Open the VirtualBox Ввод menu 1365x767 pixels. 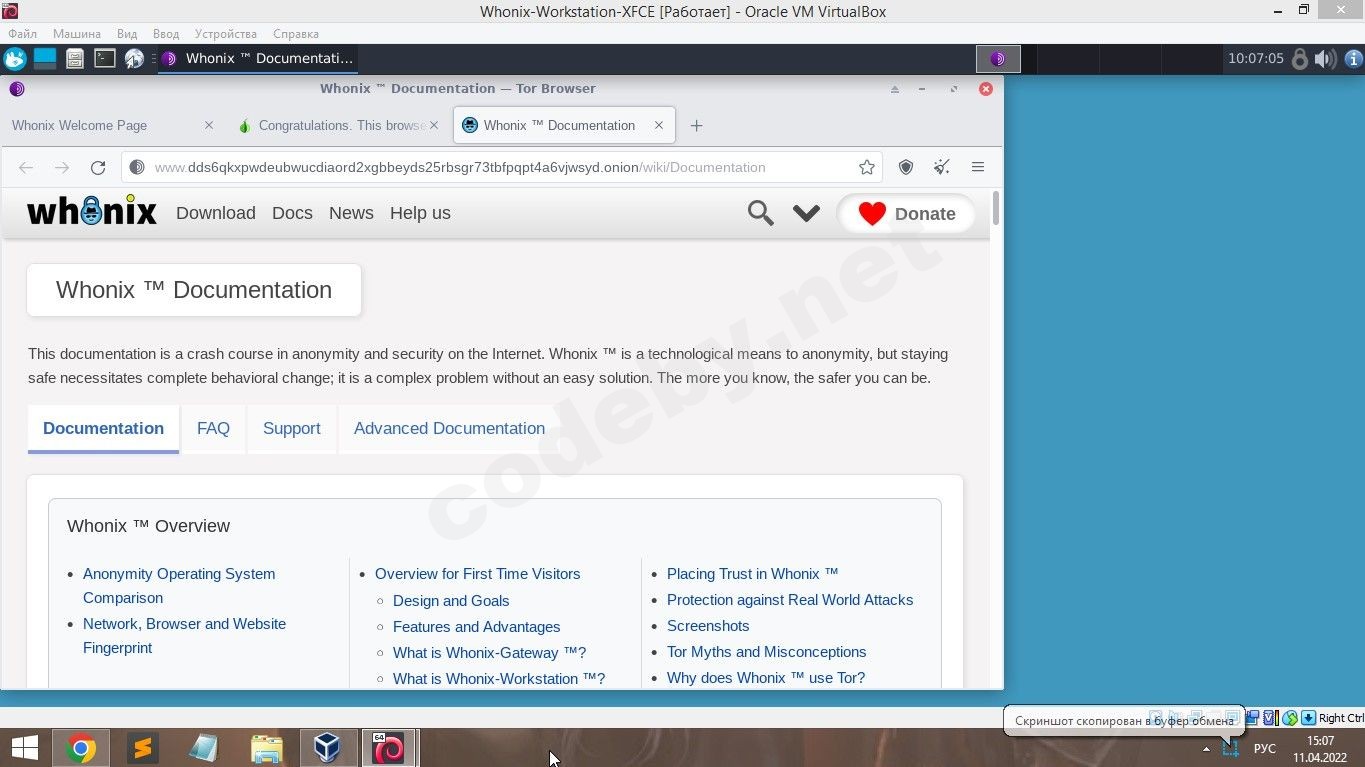(x=166, y=34)
